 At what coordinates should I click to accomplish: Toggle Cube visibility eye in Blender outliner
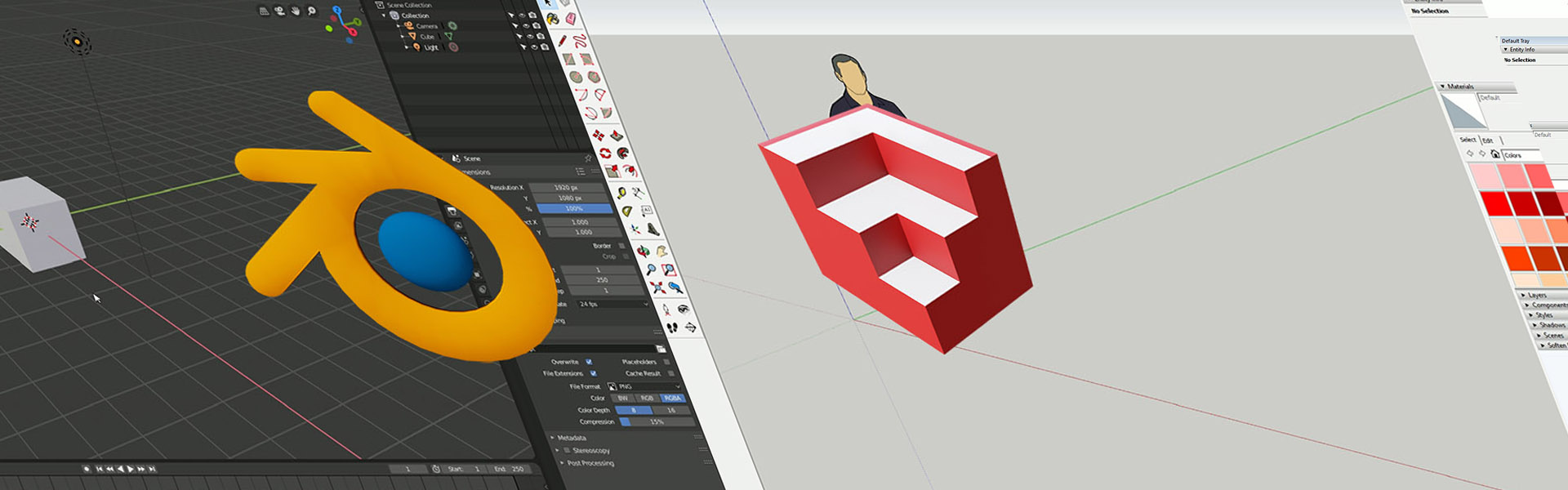coord(530,36)
